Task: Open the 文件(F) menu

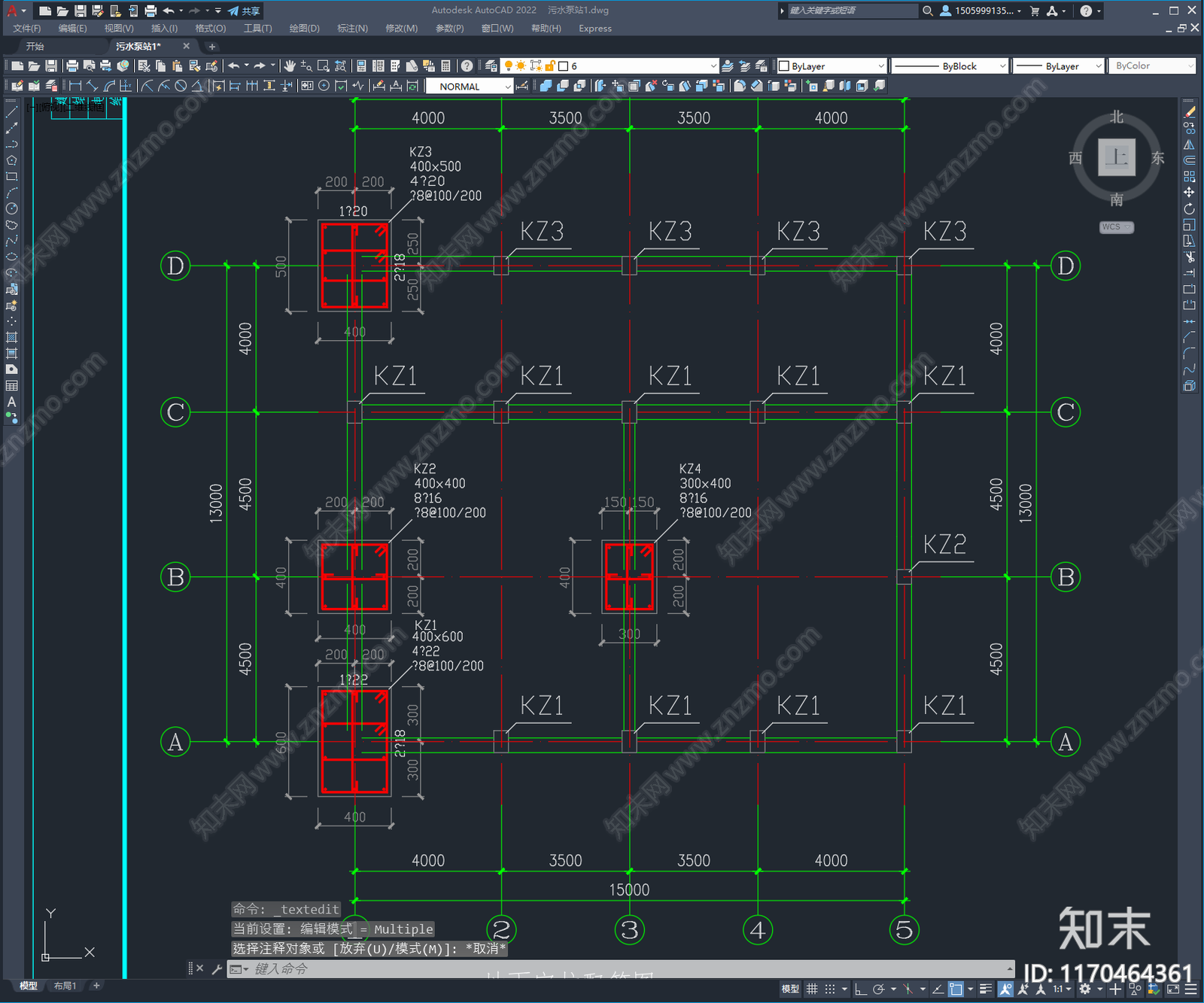Action: (x=27, y=29)
